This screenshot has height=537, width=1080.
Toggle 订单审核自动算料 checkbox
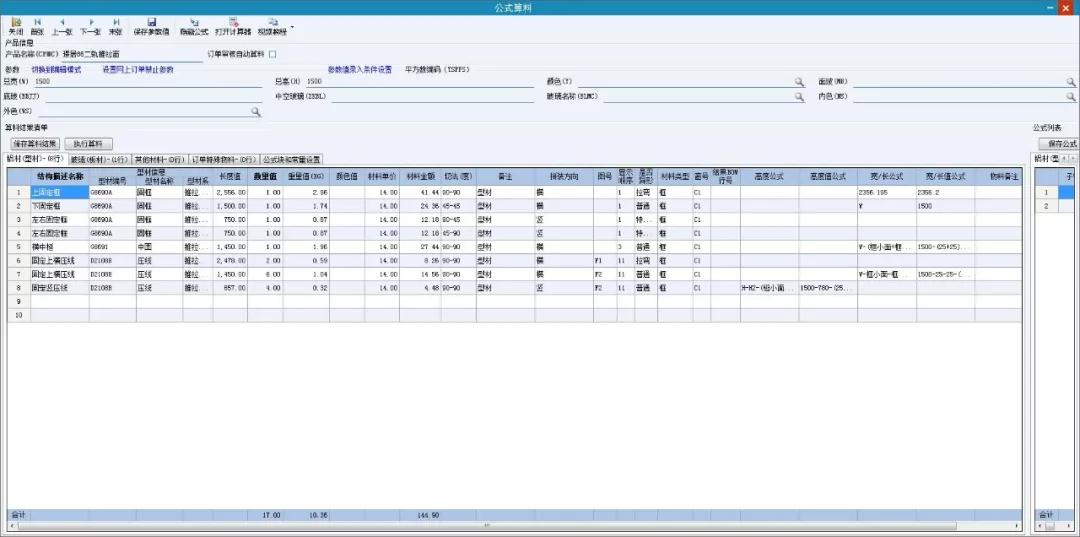(273, 53)
